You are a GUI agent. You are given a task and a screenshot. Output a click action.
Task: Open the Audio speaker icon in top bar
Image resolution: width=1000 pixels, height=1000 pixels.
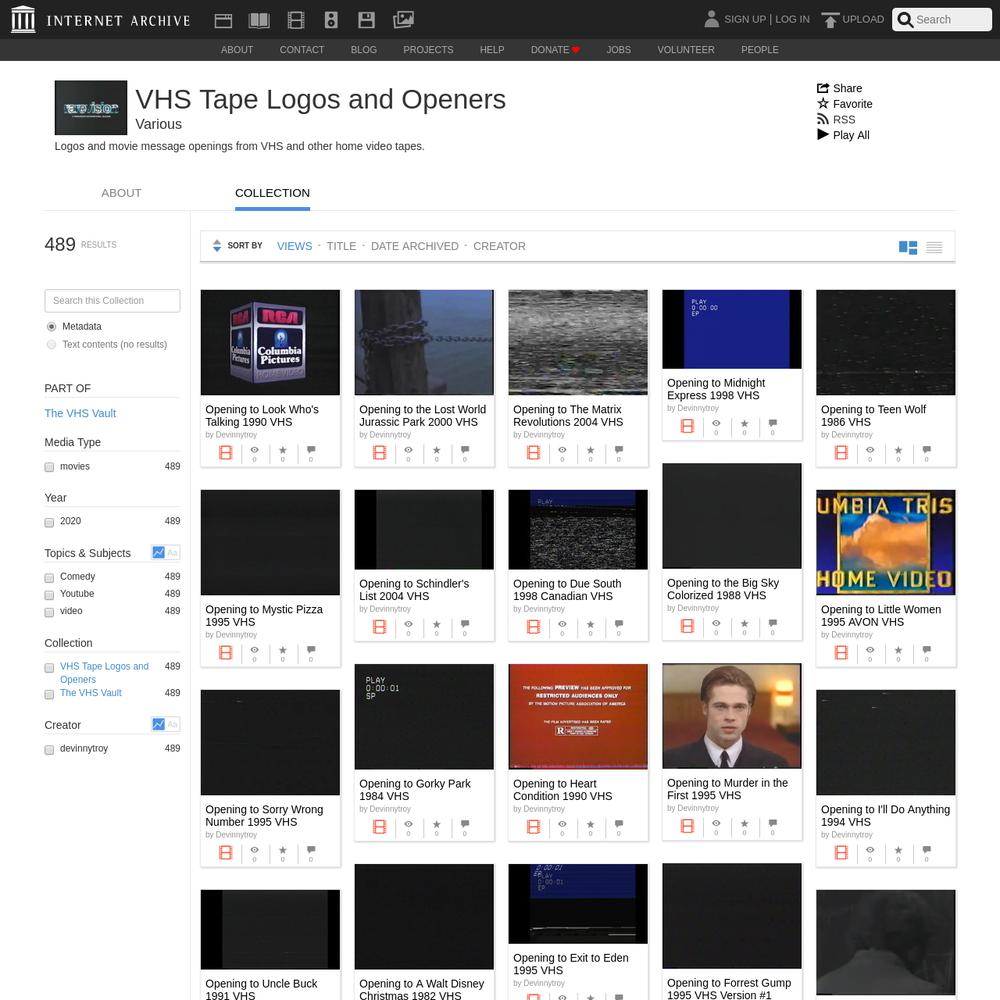pyautogui.click(x=331, y=20)
